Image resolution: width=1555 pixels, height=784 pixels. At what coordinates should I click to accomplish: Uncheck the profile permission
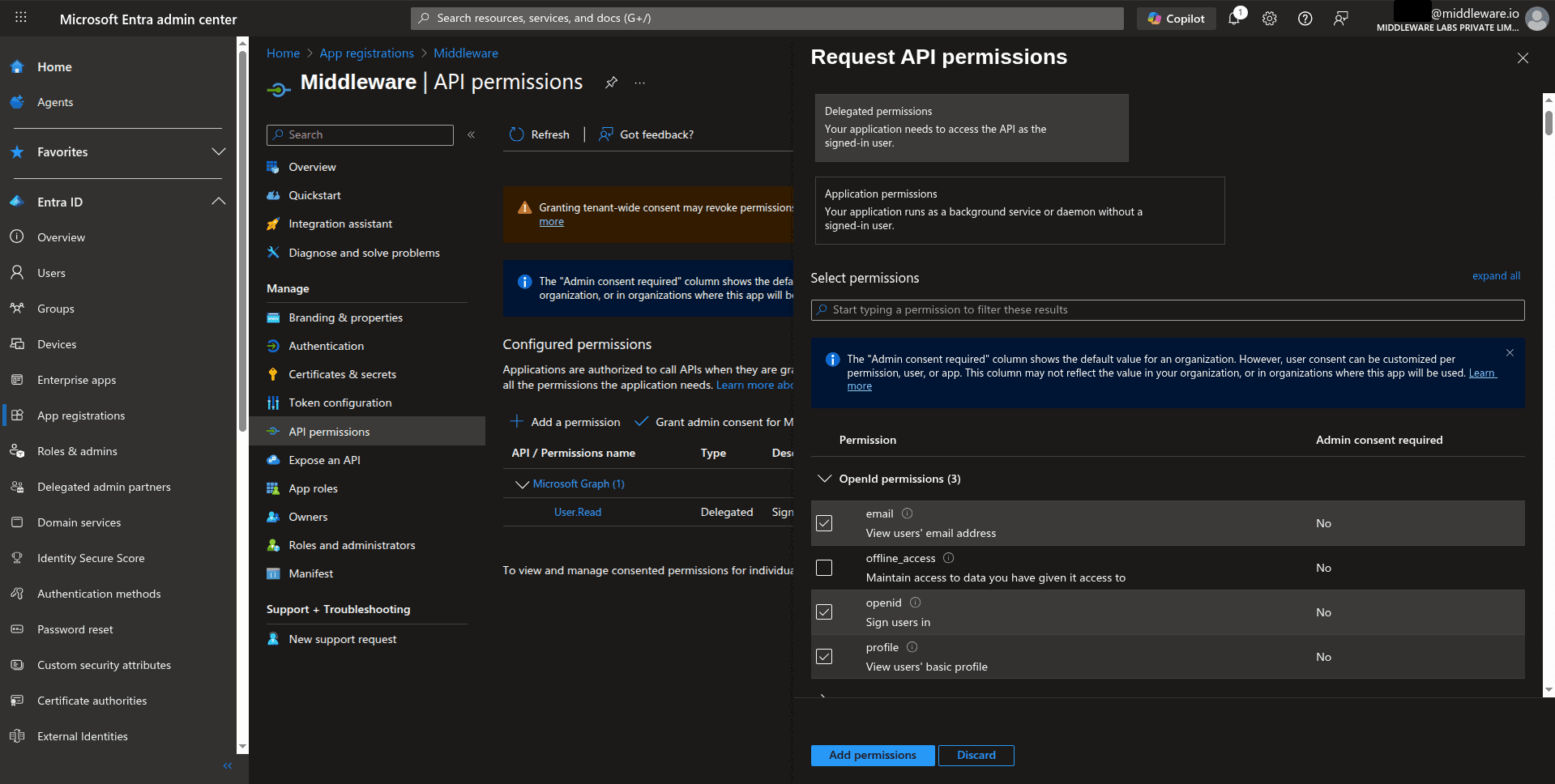point(824,656)
